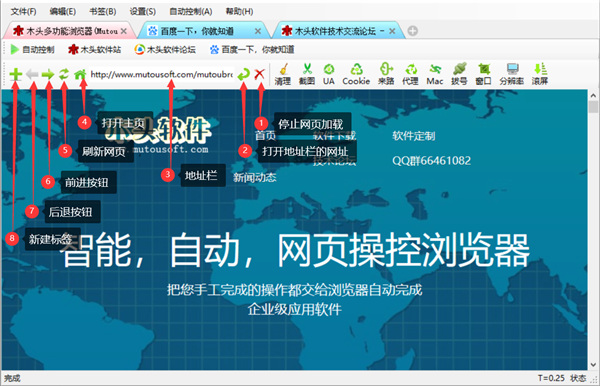Screen dimensions: 600x386
Task: Open the 自动控制(A) menu
Action: click(x=191, y=11)
